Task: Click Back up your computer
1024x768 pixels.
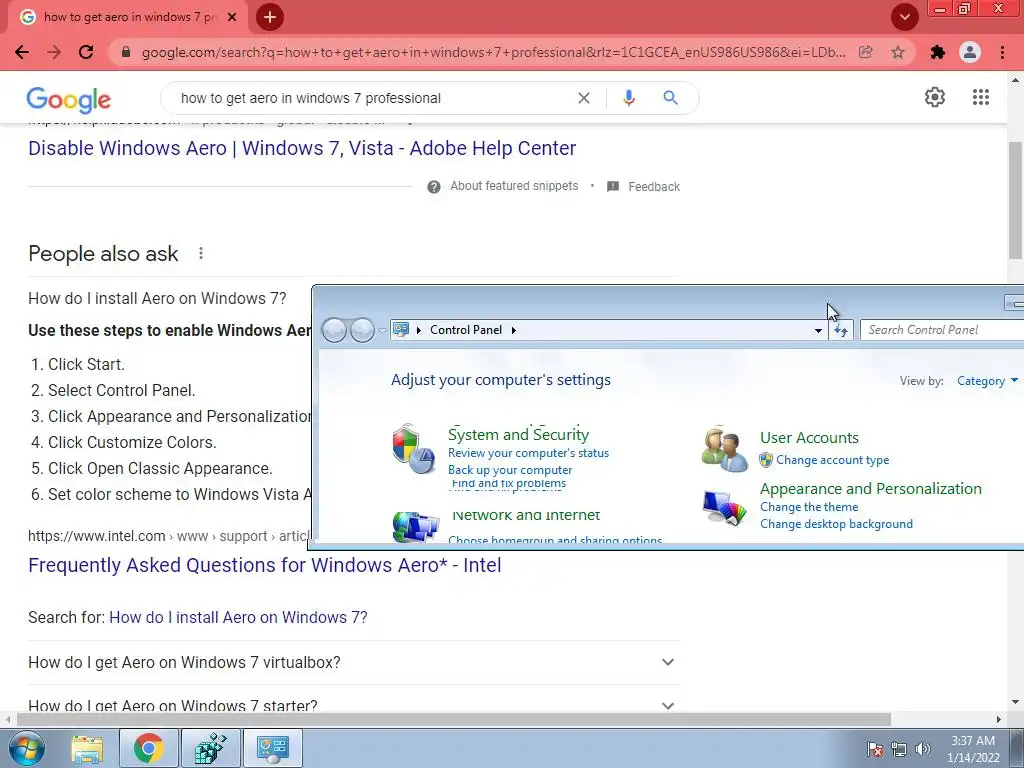Action: (x=510, y=470)
